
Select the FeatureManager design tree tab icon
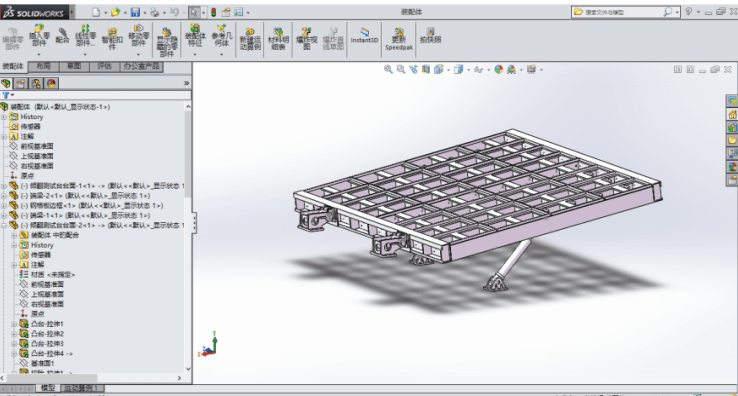coord(6,83)
